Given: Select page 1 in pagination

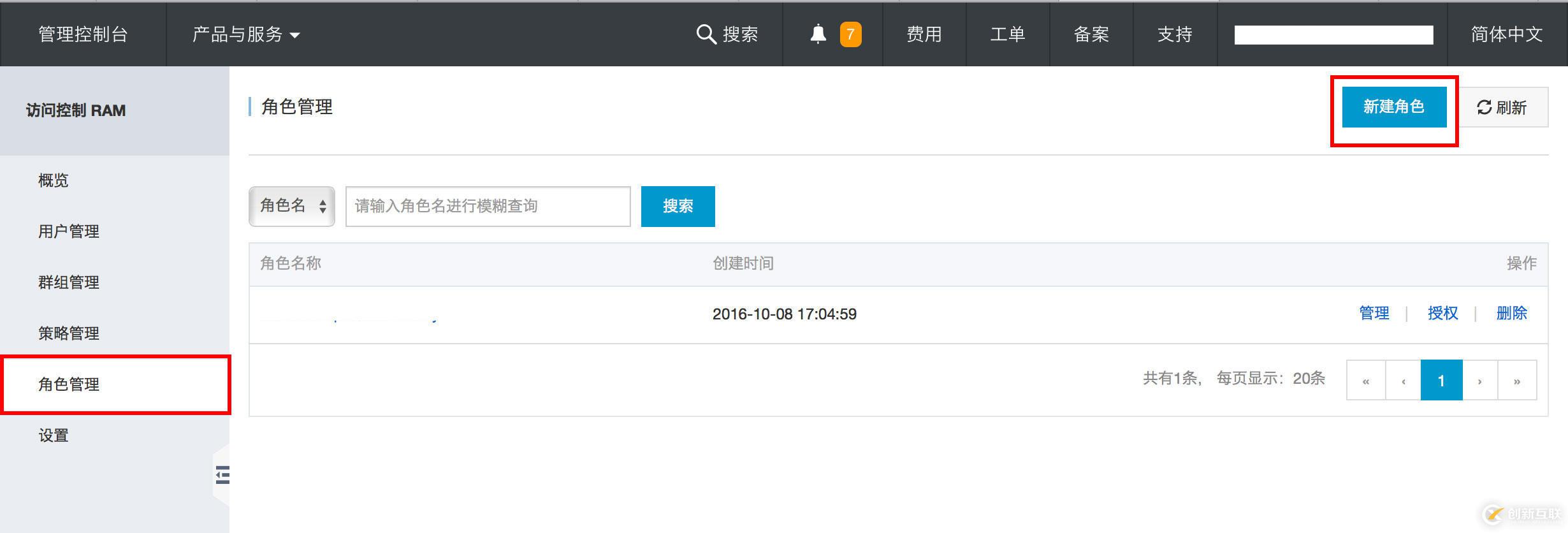Looking at the screenshot, I should [1441, 381].
